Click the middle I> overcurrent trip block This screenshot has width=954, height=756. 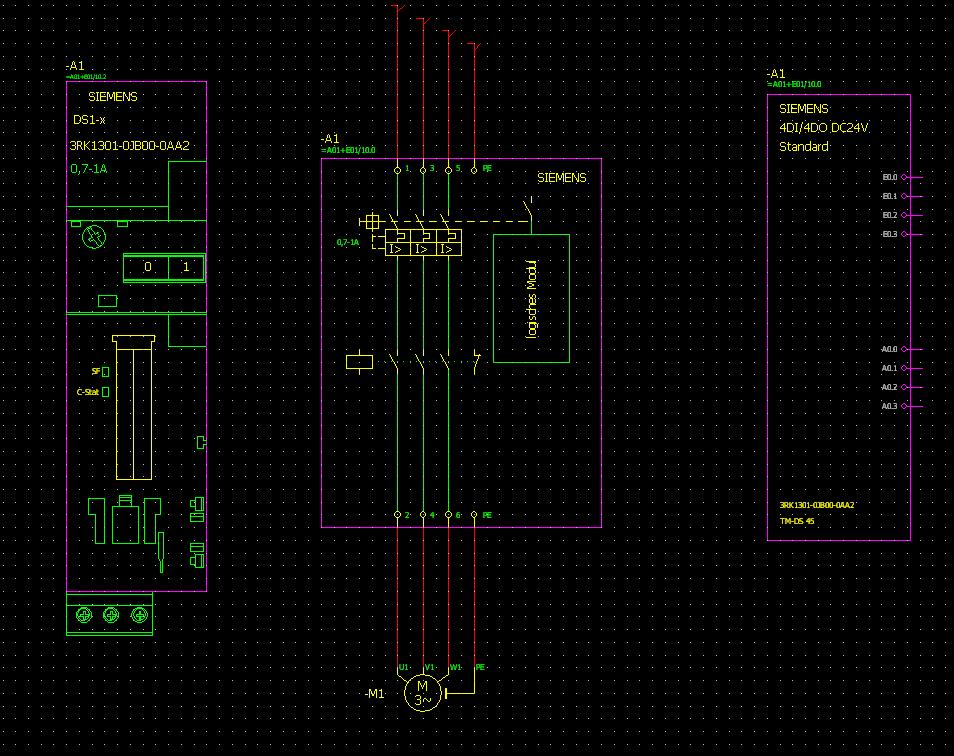coord(421,249)
